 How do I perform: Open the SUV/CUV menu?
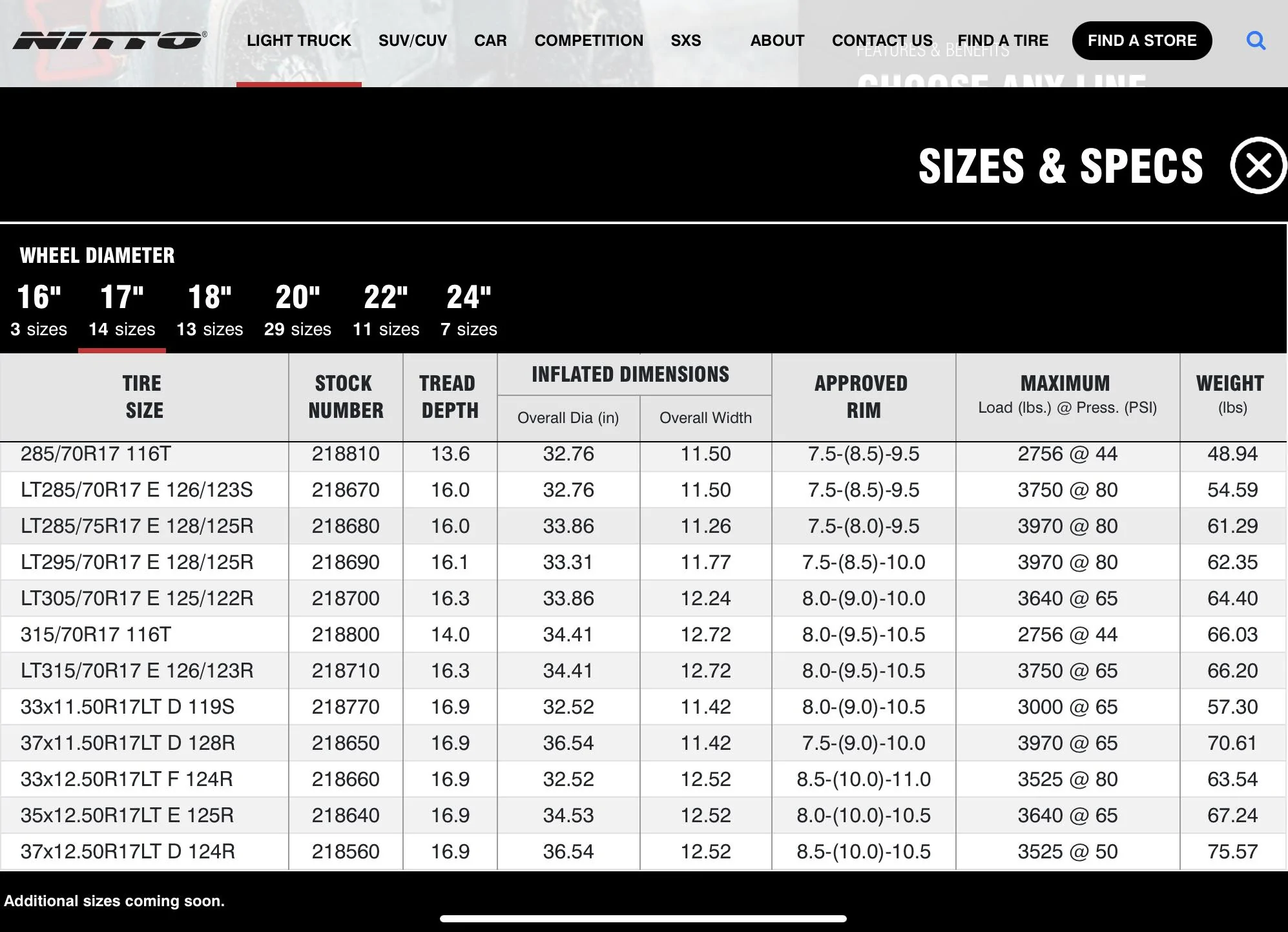413,41
